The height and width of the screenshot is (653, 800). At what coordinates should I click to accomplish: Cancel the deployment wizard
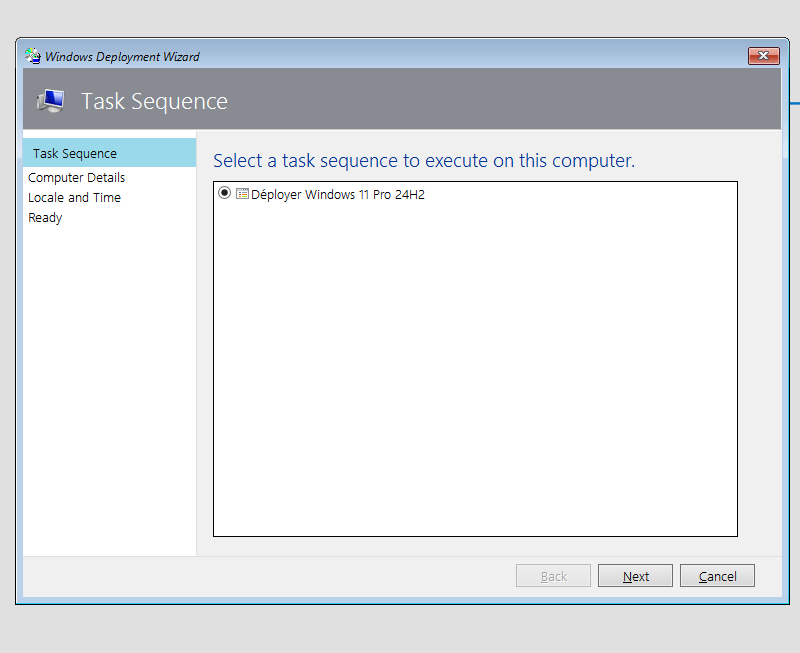click(x=717, y=575)
